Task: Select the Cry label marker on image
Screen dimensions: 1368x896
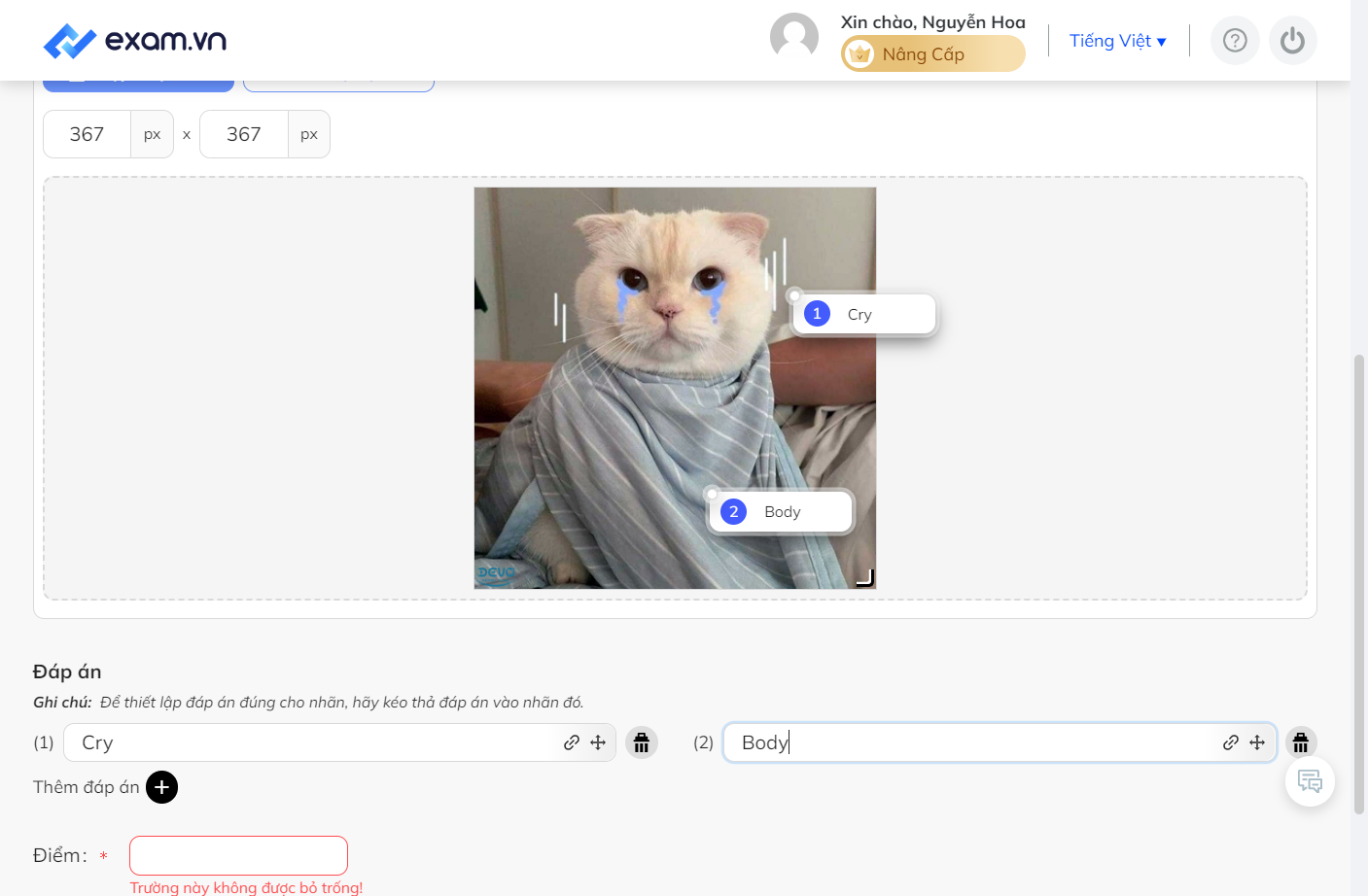Action: 863,314
